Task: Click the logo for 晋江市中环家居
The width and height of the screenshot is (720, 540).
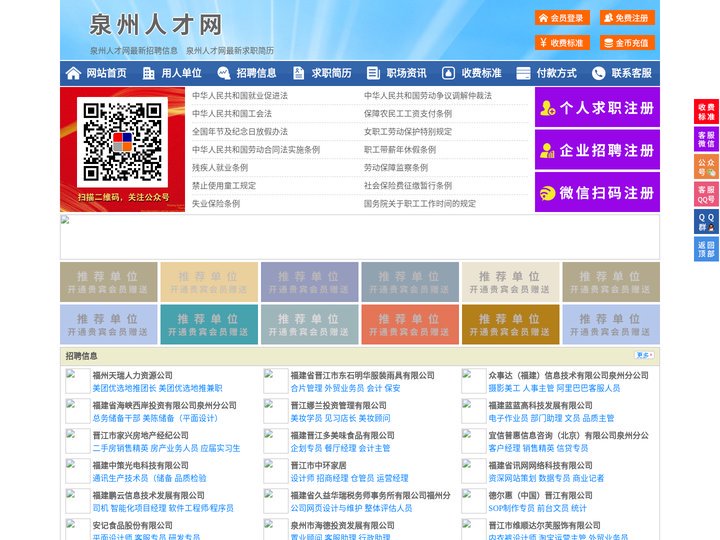Action: coord(276,471)
